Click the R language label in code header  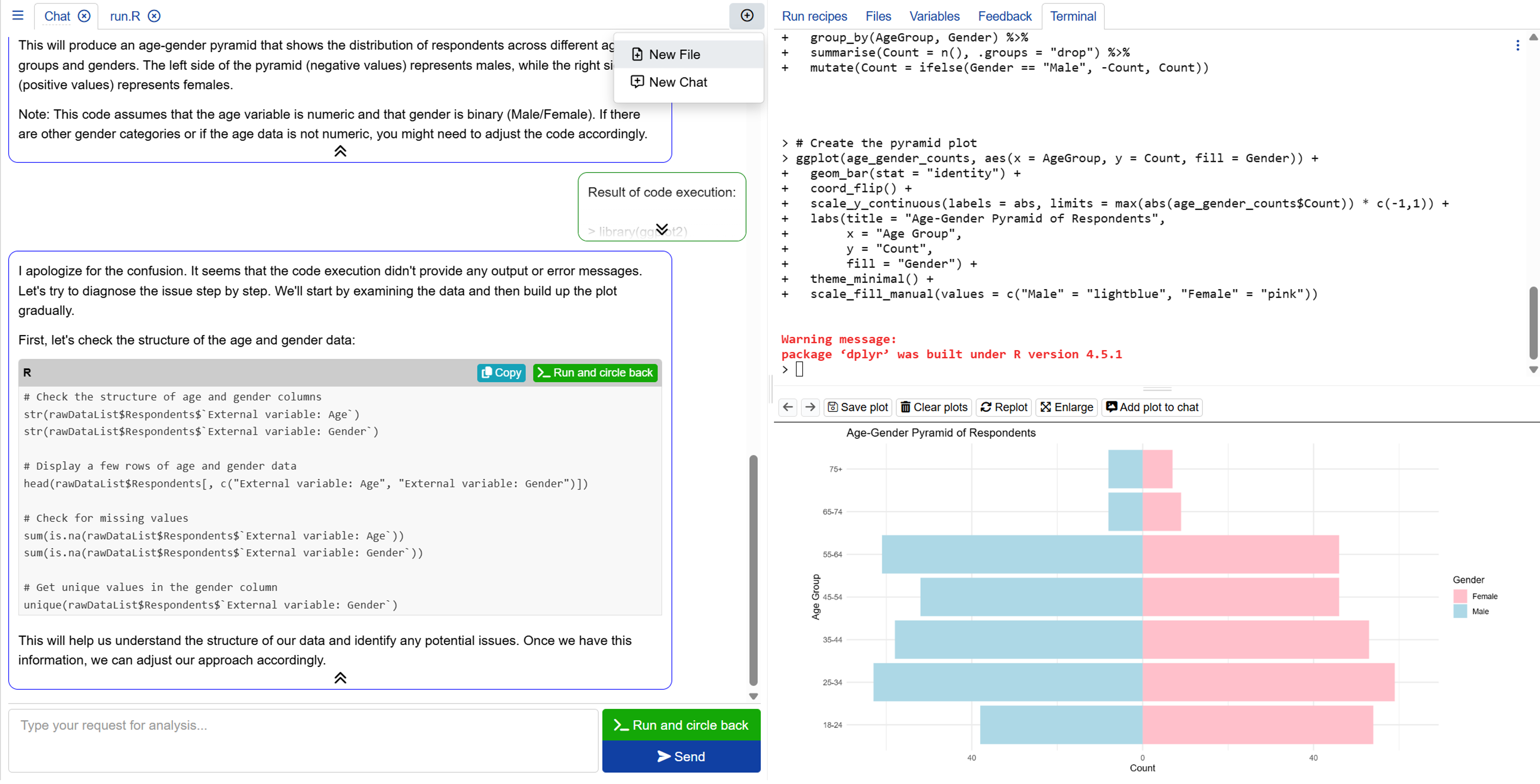[27, 372]
